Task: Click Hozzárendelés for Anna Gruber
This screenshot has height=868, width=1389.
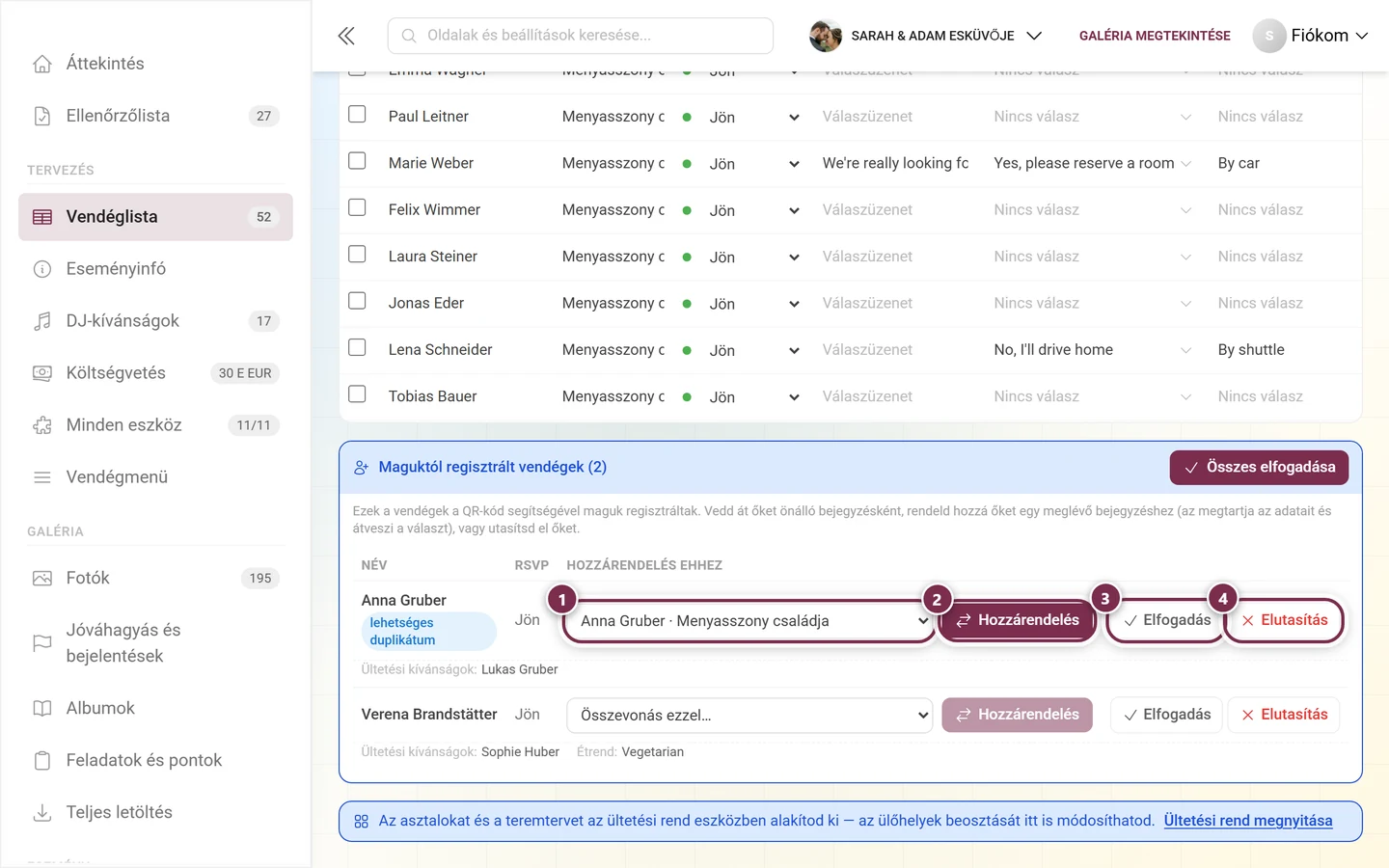Action: coord(1018,620)
